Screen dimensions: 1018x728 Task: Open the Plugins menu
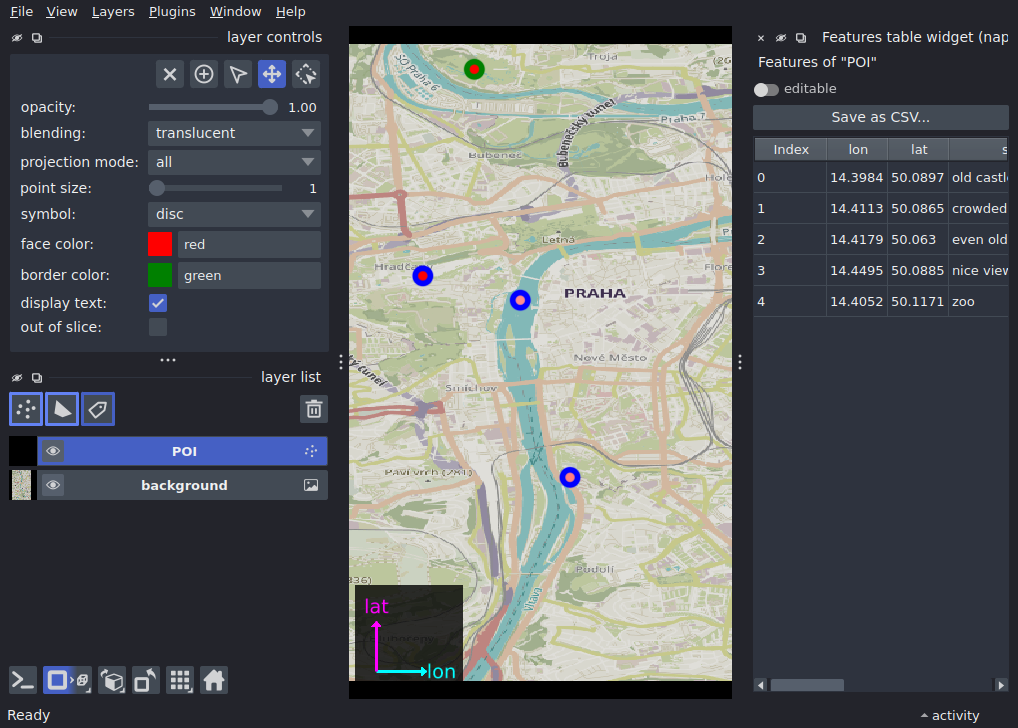click(x=172, y=12)
